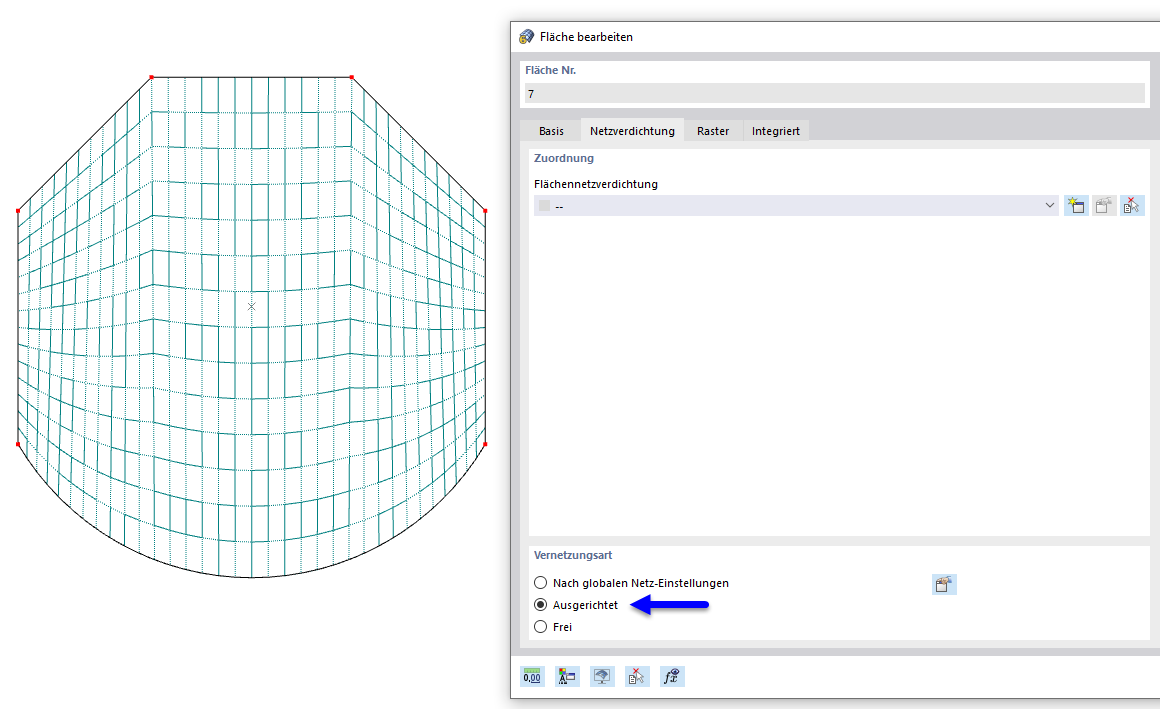Screen dimensions: 1160x709
Task: Open the units and decimal places icon
Action: pos(532,676)
